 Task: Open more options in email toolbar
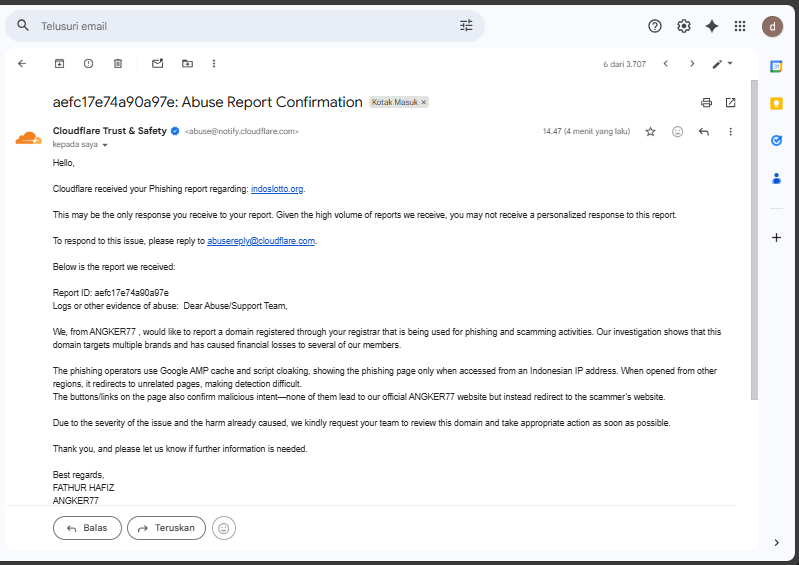click(214, 64)
